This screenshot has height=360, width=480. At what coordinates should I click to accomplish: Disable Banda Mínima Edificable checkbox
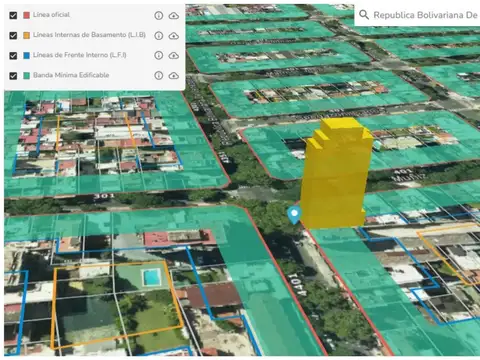[x=13, y=76]
